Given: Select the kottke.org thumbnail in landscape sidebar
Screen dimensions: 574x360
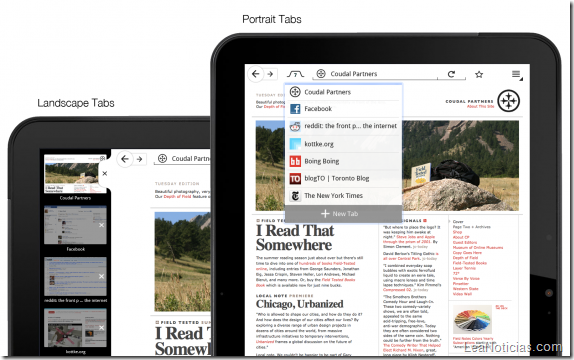Looking at the screenshot, I should click(75, 328).
